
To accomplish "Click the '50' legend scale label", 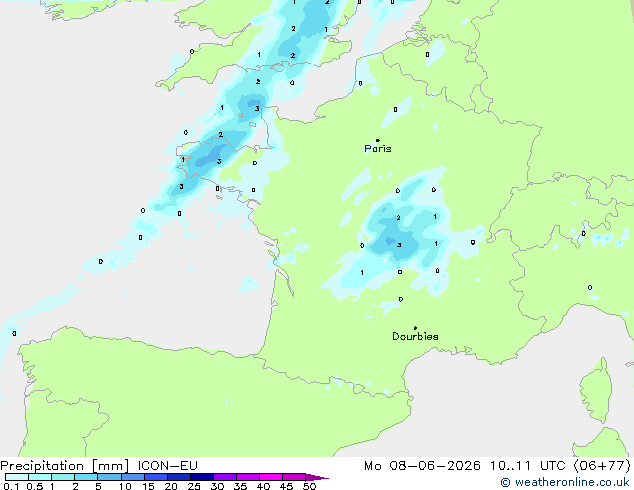I will click(x=309, y=486).
